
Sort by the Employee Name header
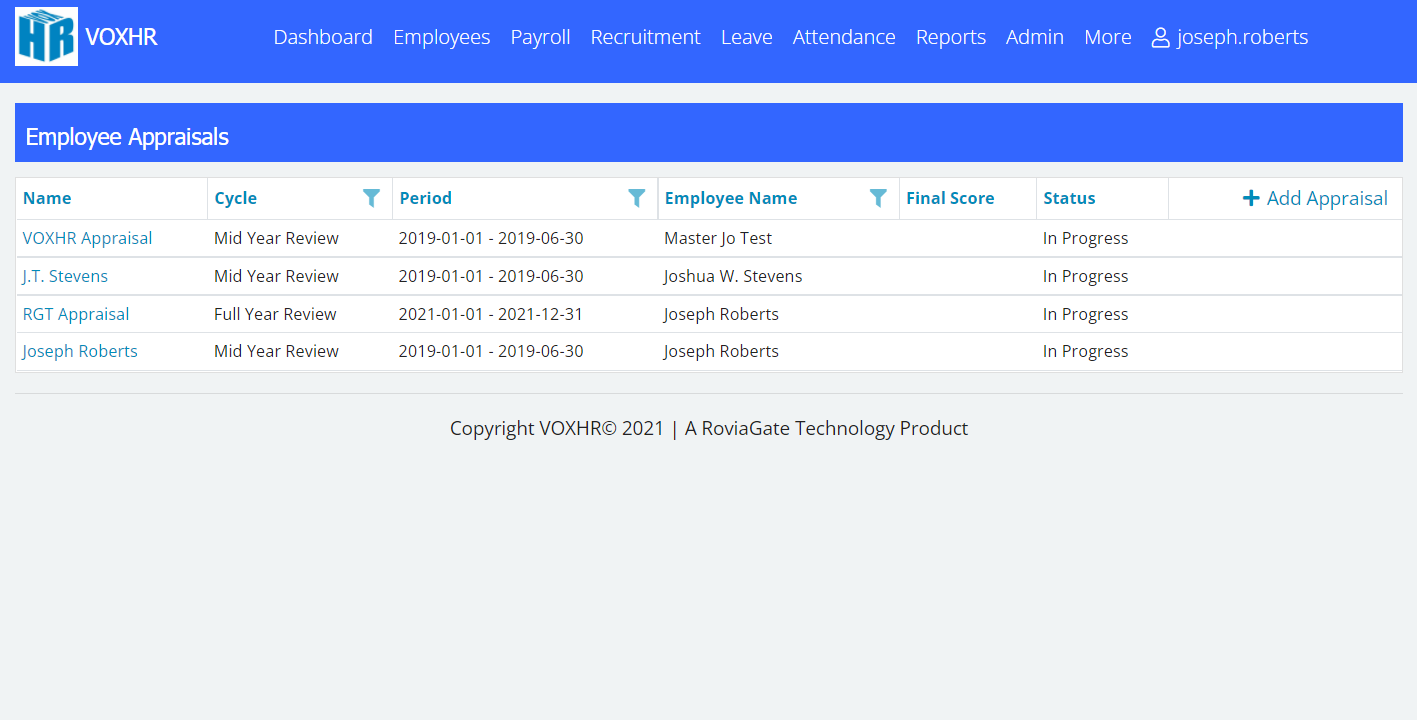point(731,198)
